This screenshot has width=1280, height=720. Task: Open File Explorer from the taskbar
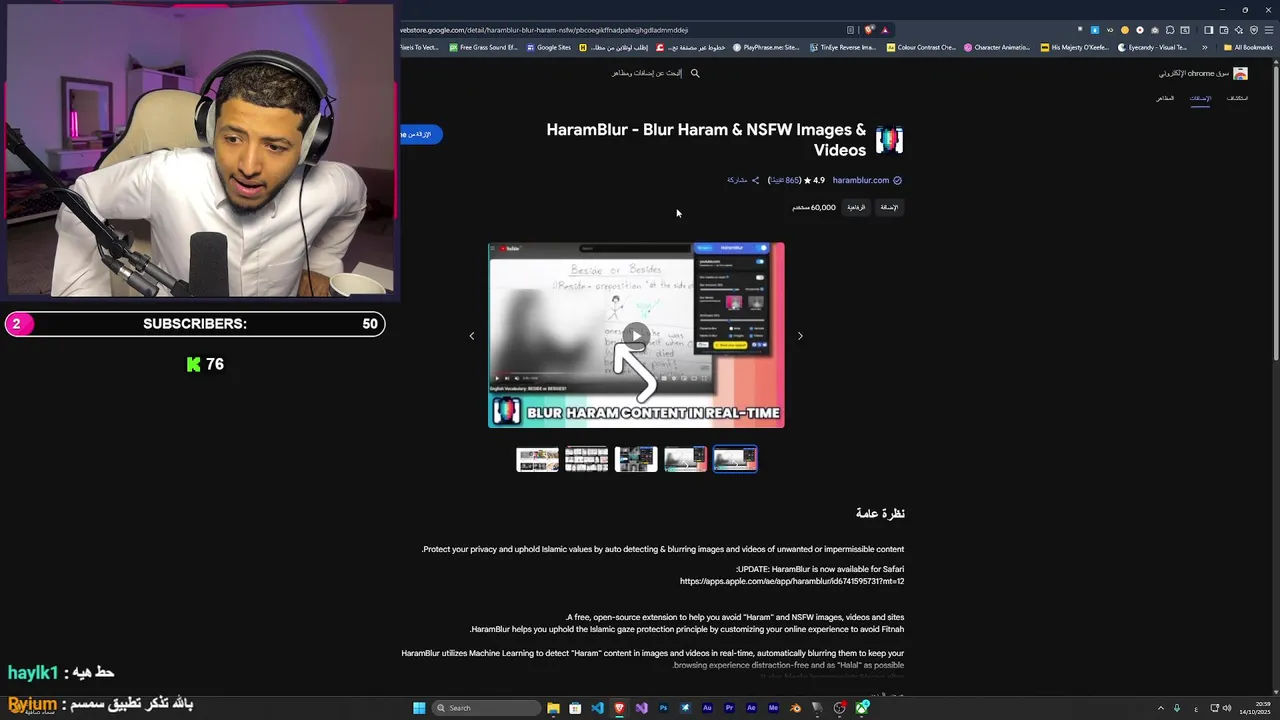pos(553,708)
